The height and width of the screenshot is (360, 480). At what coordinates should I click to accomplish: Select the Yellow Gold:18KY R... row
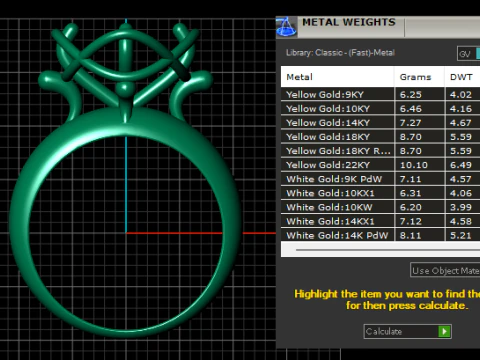(380, 151)
